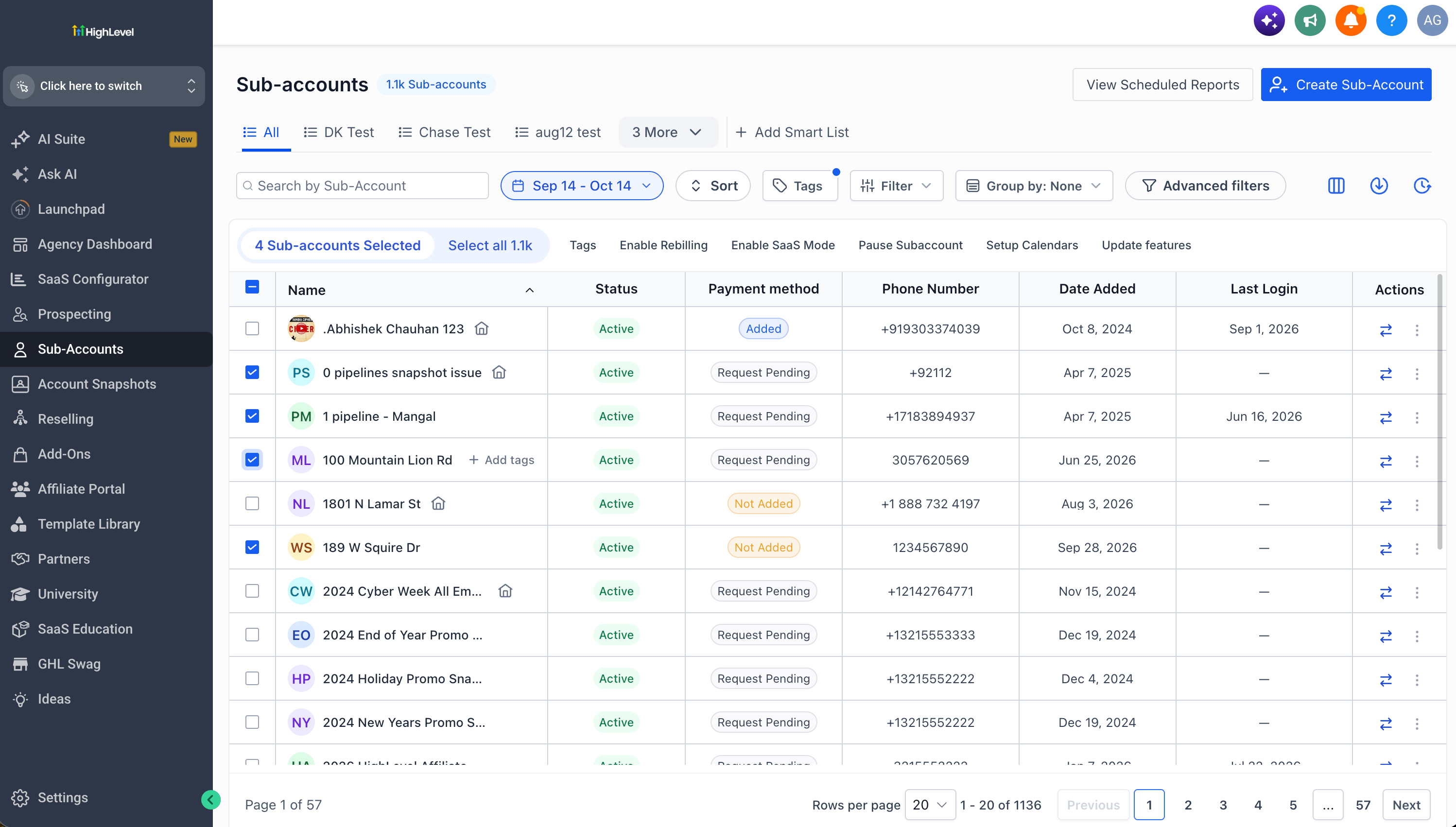Open the notifications bell
Image resolution: width=1456 pixels, height=827 pixels.
click(1351, 20)
